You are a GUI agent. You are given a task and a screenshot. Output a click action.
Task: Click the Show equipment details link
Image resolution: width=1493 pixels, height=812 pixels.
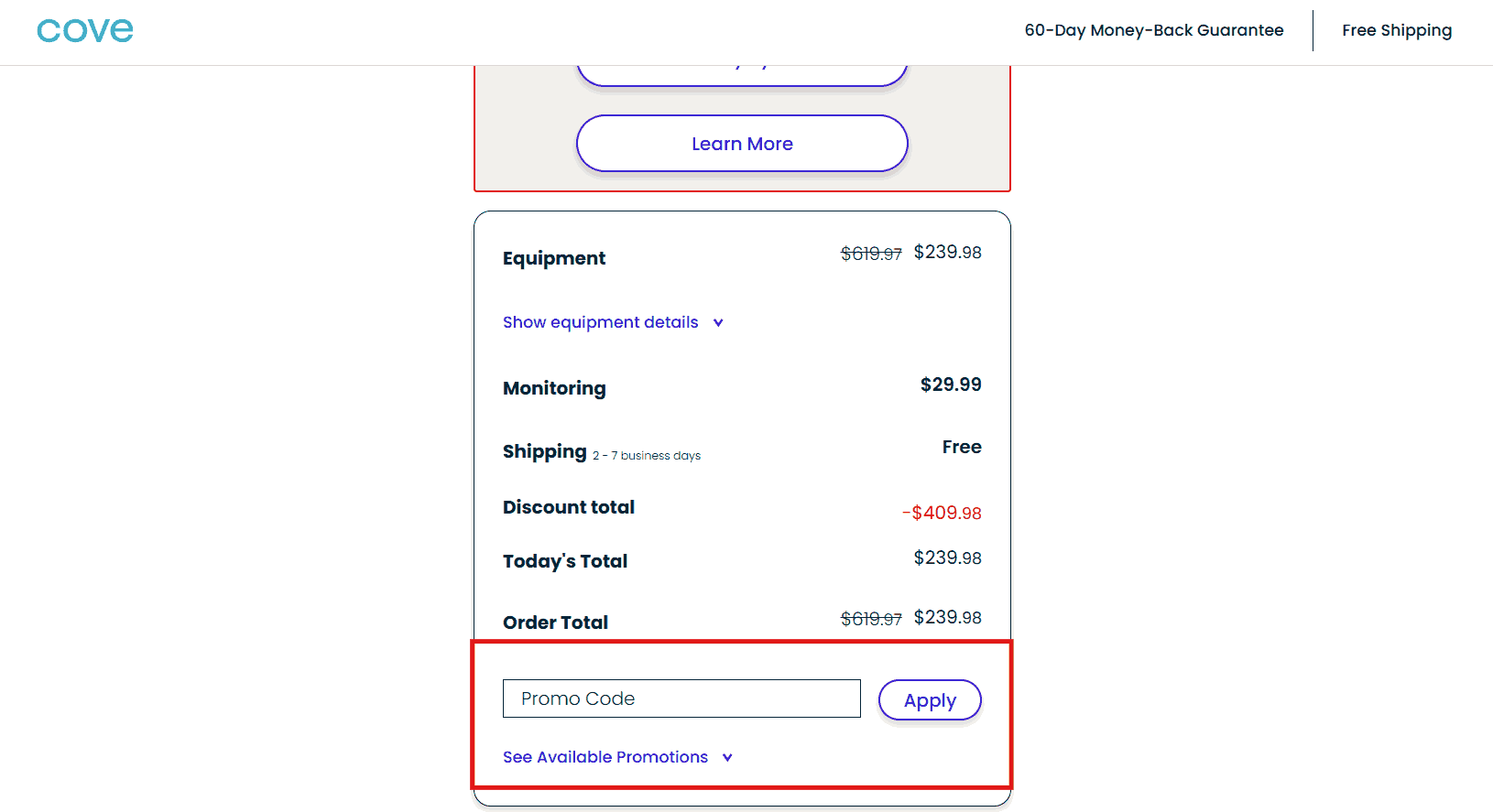pyautogui.click(x=600, y=322)
